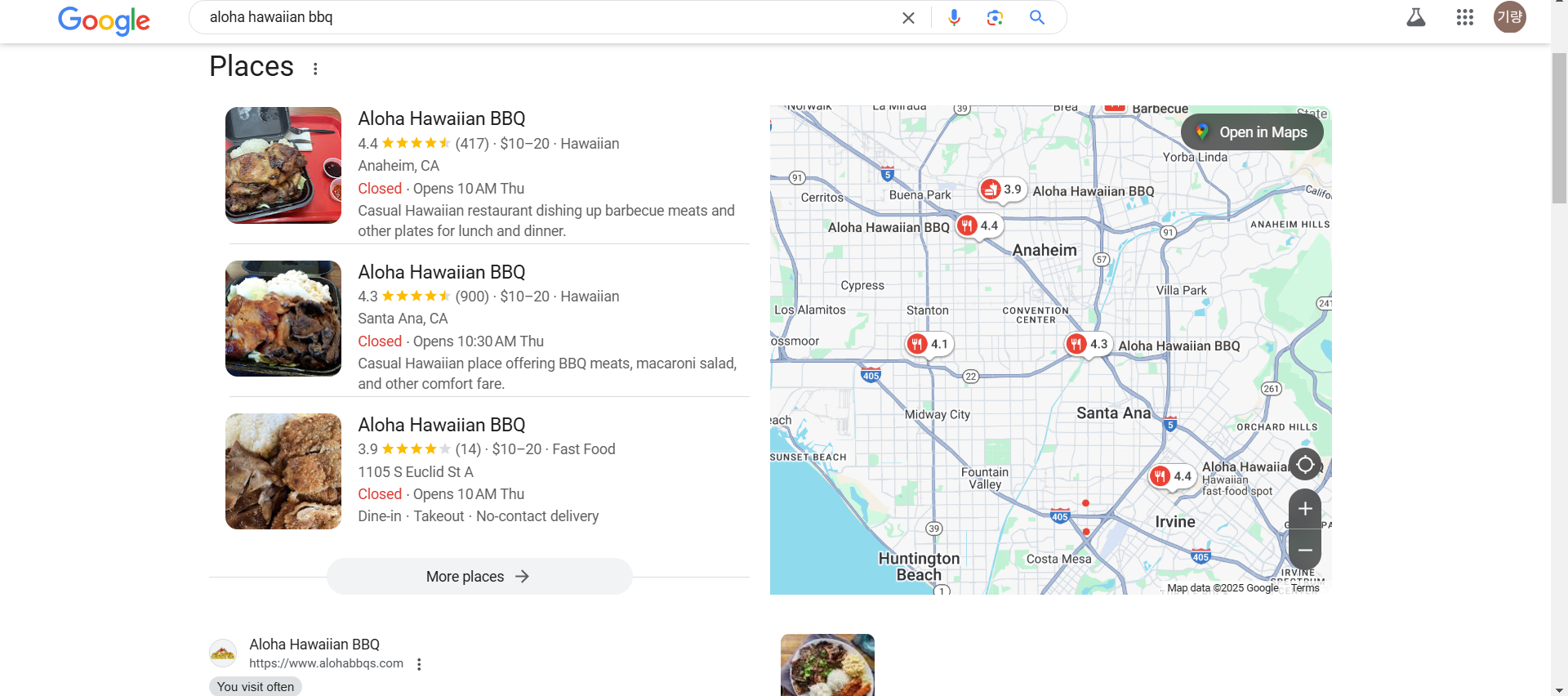Click the scrollbar down arrow

1559,689
